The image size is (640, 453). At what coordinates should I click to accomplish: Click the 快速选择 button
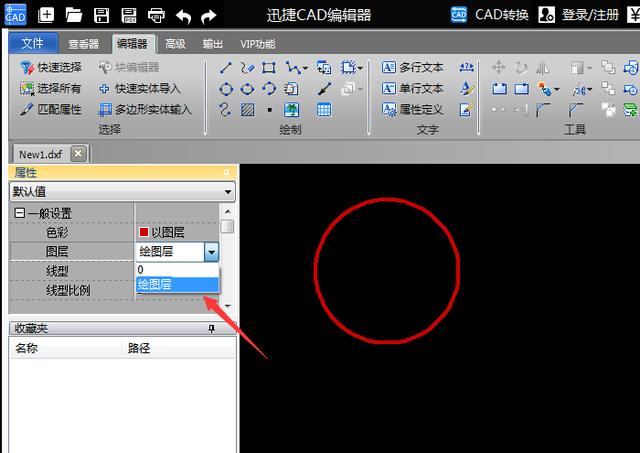click(x=51, y=67)
